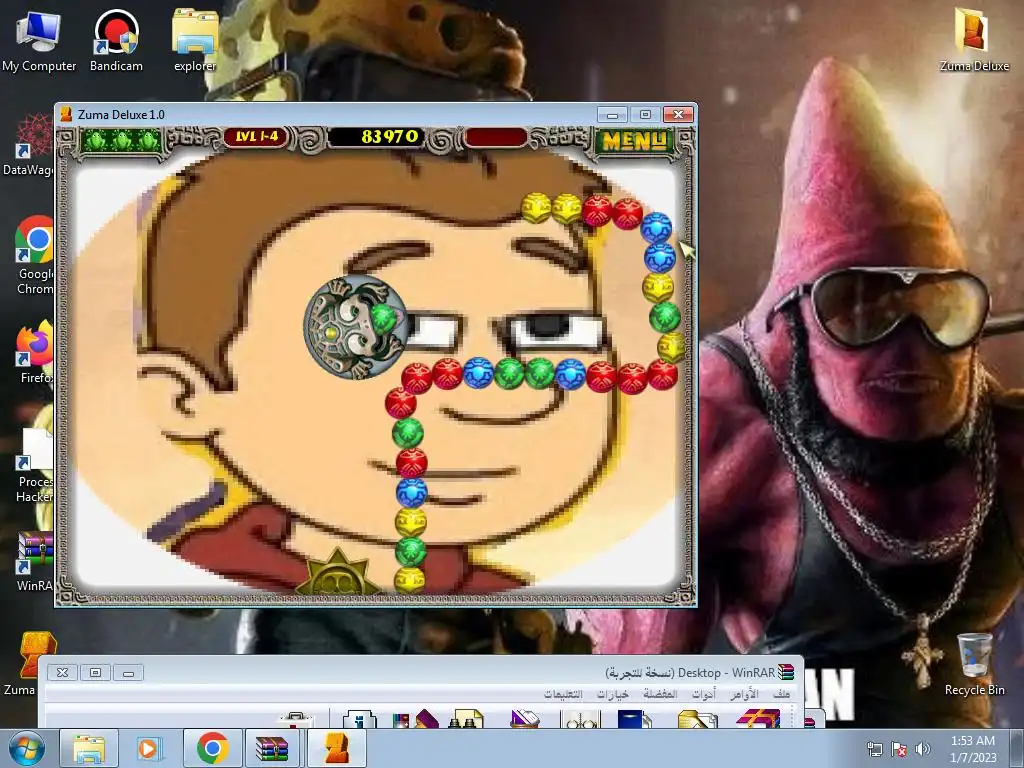Viewport: 1024px width, 768px height.
Task: Click WinRAR Info toolbar icon
Action: 360,719
